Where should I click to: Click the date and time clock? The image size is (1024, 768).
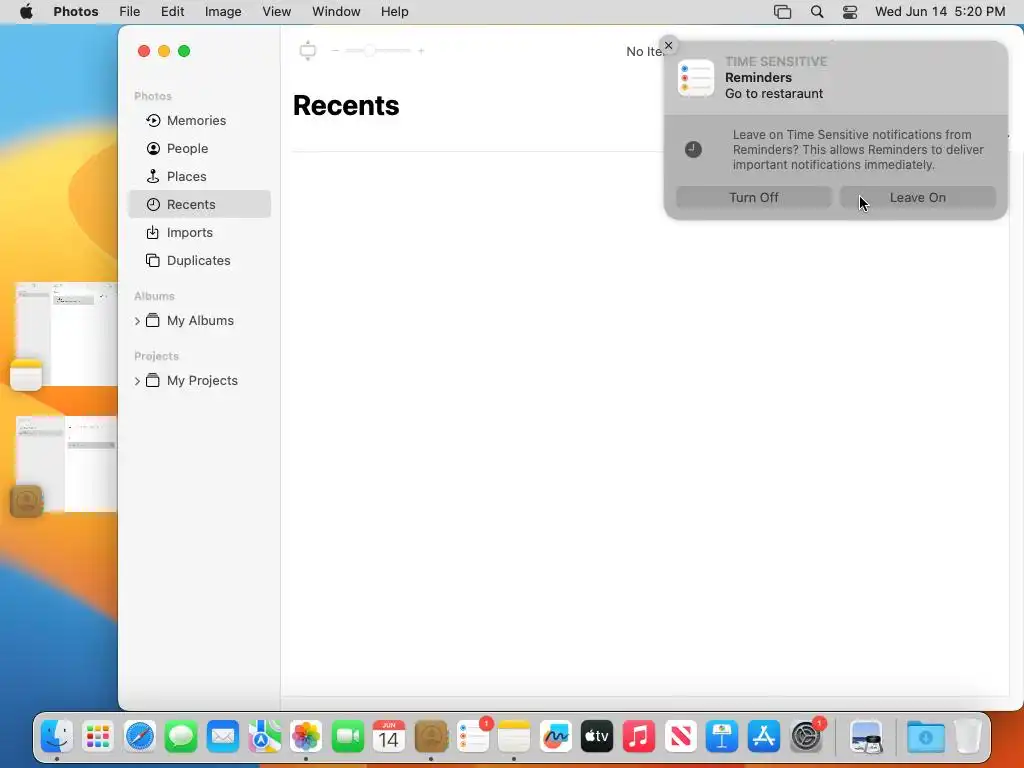coord(940,12)
